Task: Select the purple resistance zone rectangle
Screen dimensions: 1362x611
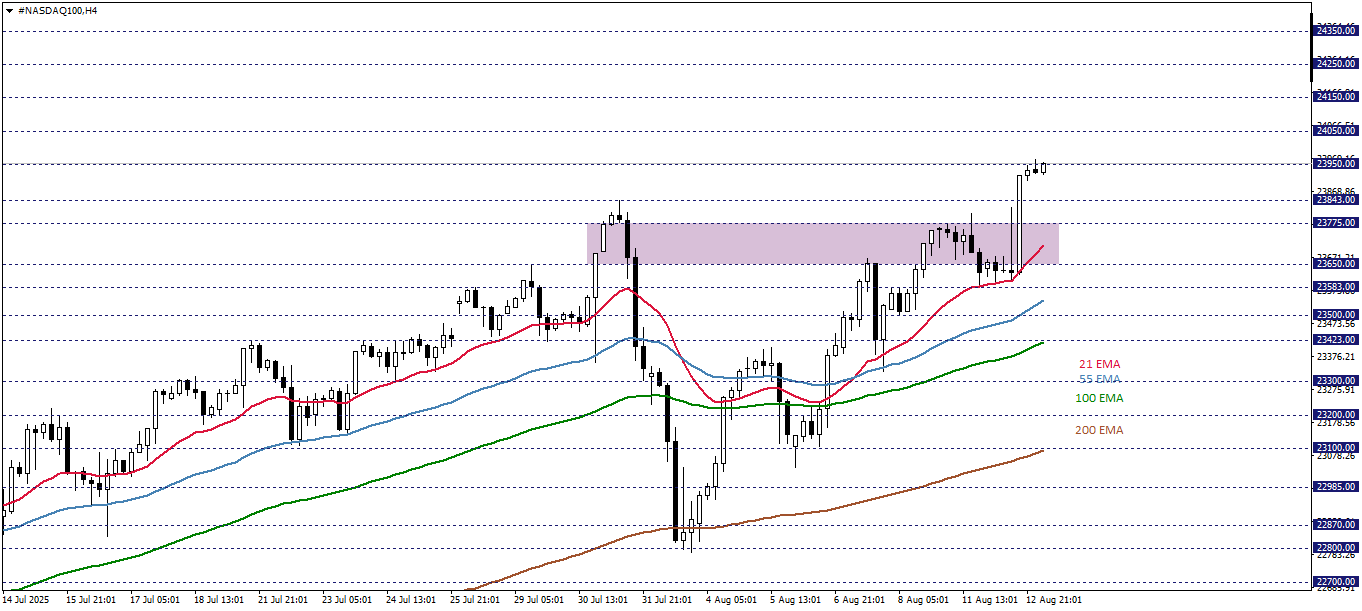Action: pyautogui.click(x=823, y=243)
